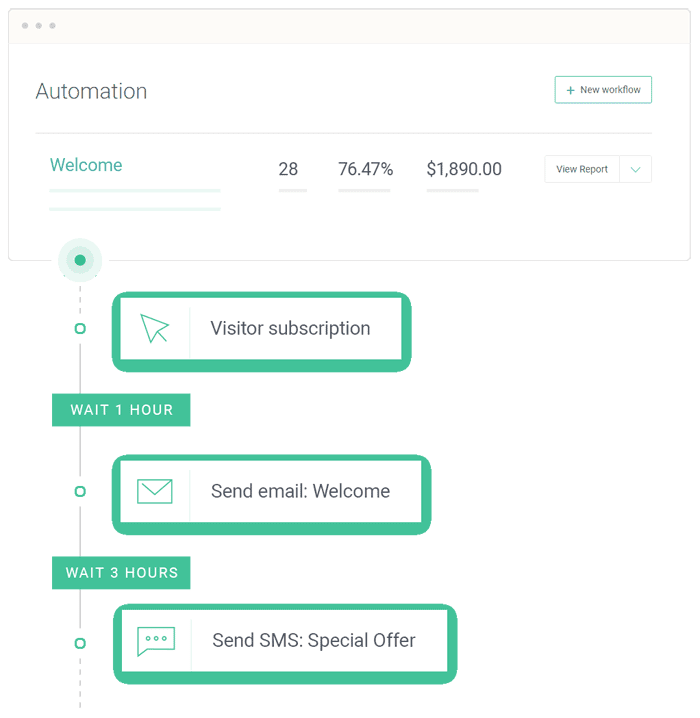Viewport: 700px width, 718px height.
Task: Click the WAIT 3 HOURS delay label
Action: click(121, 573)
